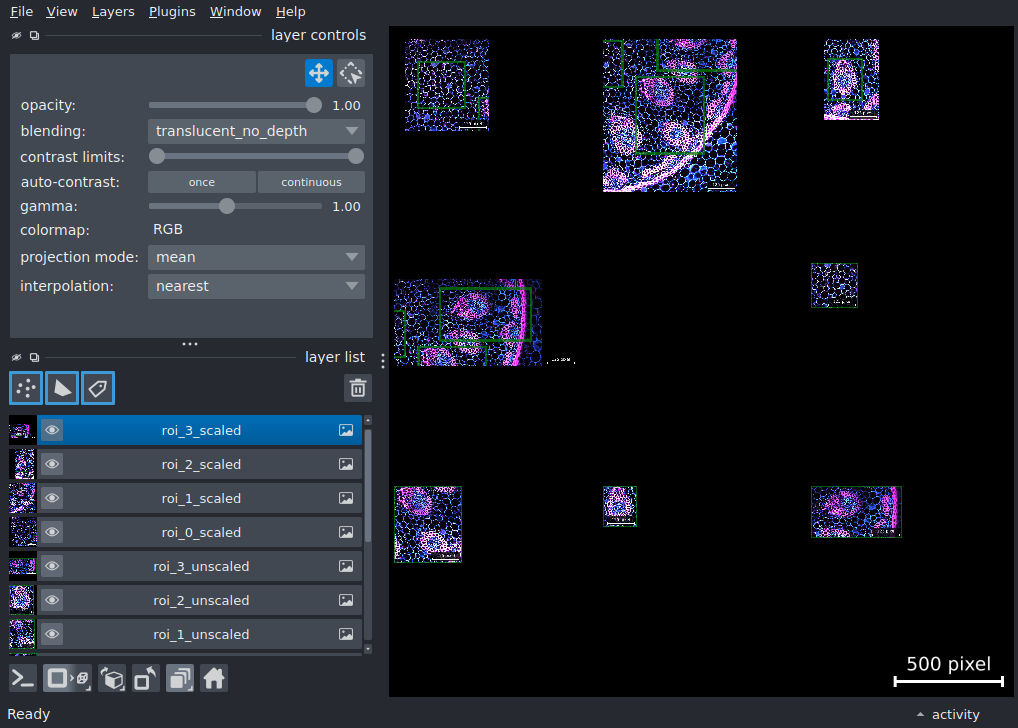
Task: Toggle visibility of roi_1_scaled layer
Action: [52, 498]
